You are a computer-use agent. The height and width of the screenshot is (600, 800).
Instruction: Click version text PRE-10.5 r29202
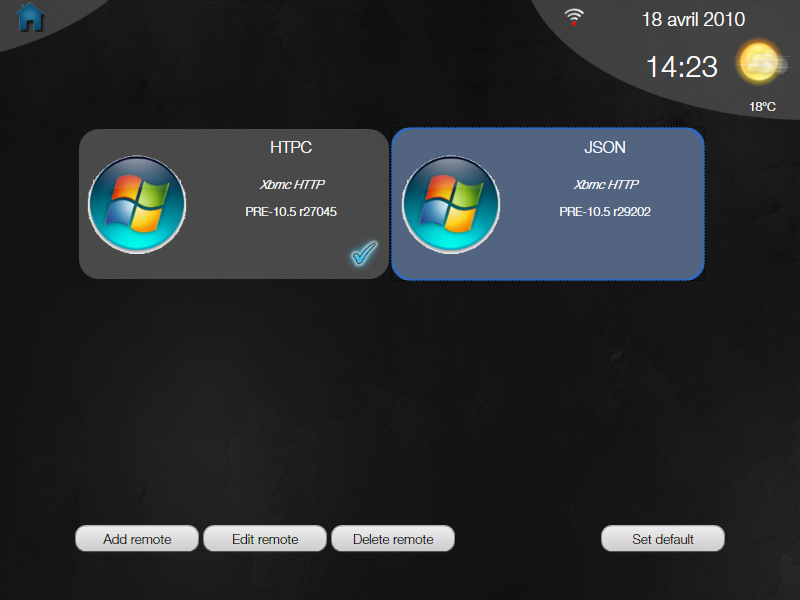click(605, 212)
